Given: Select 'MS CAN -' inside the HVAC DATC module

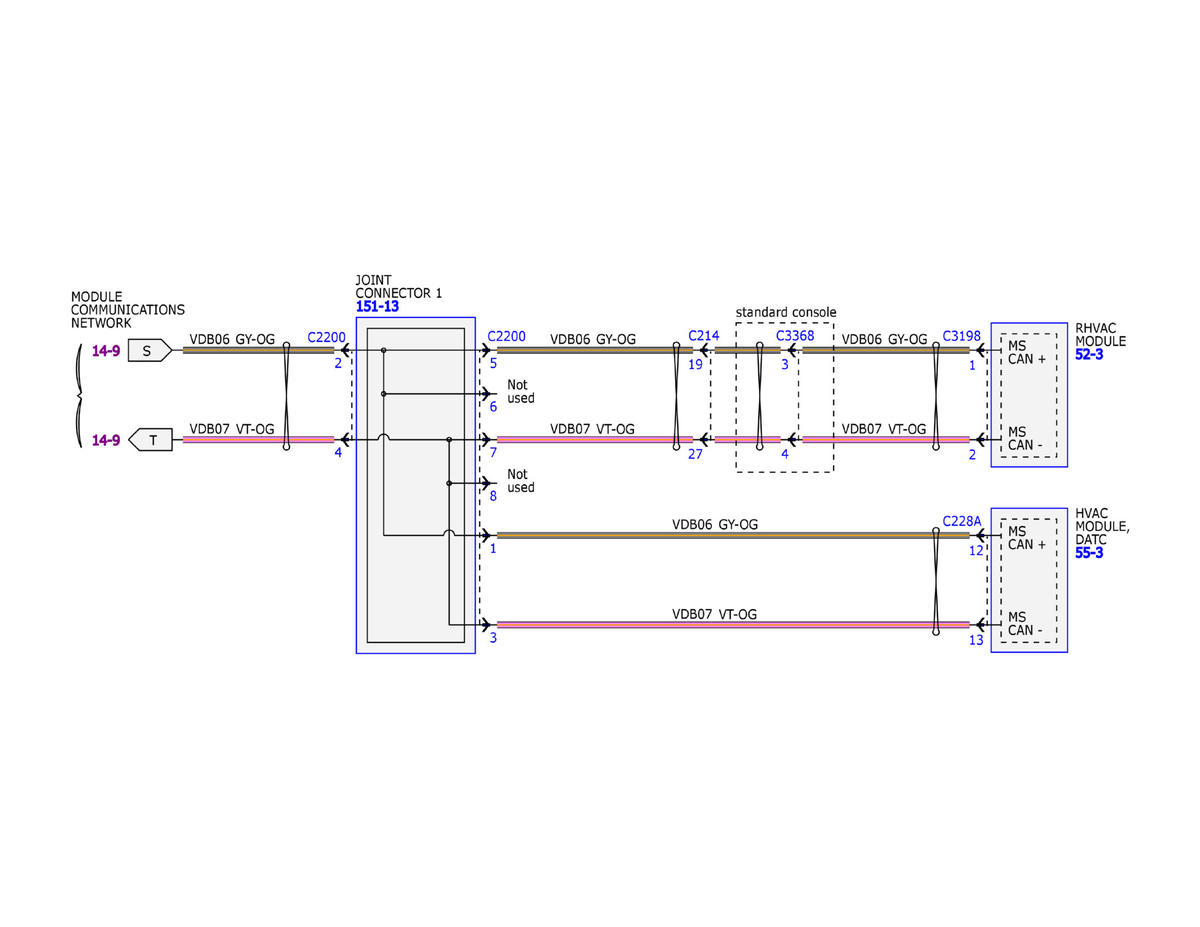Looking at the screenshot, I should tap(1025, 624).
